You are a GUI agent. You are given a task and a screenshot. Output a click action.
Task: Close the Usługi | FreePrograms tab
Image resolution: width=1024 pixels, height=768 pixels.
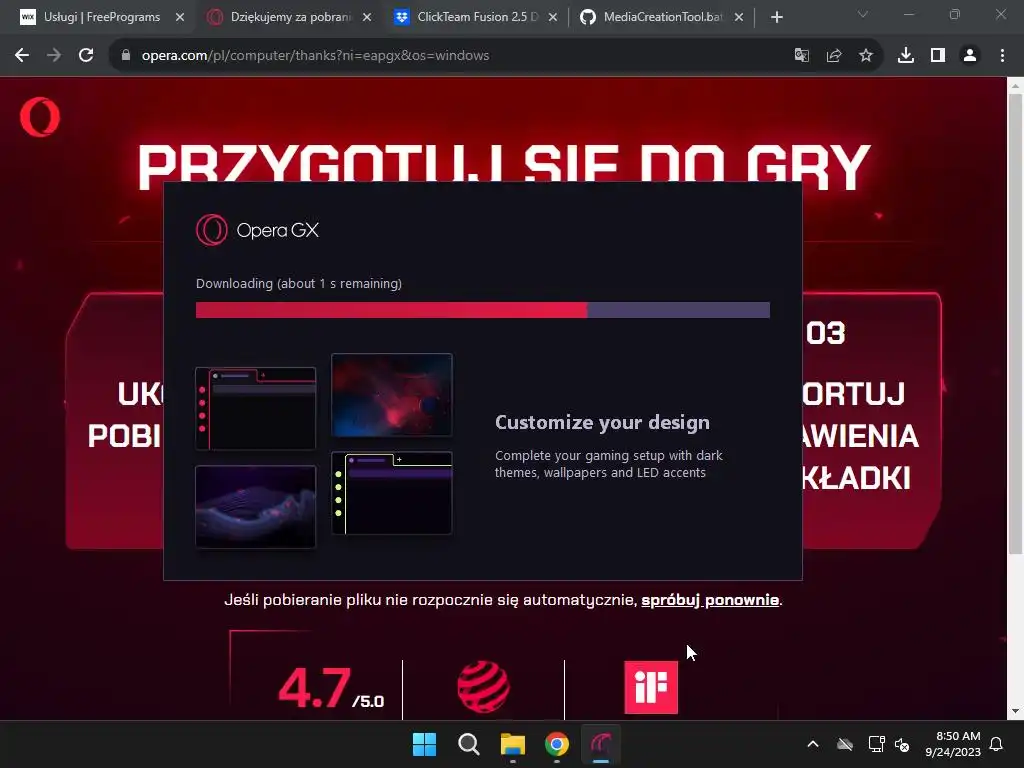pos(180,17)
